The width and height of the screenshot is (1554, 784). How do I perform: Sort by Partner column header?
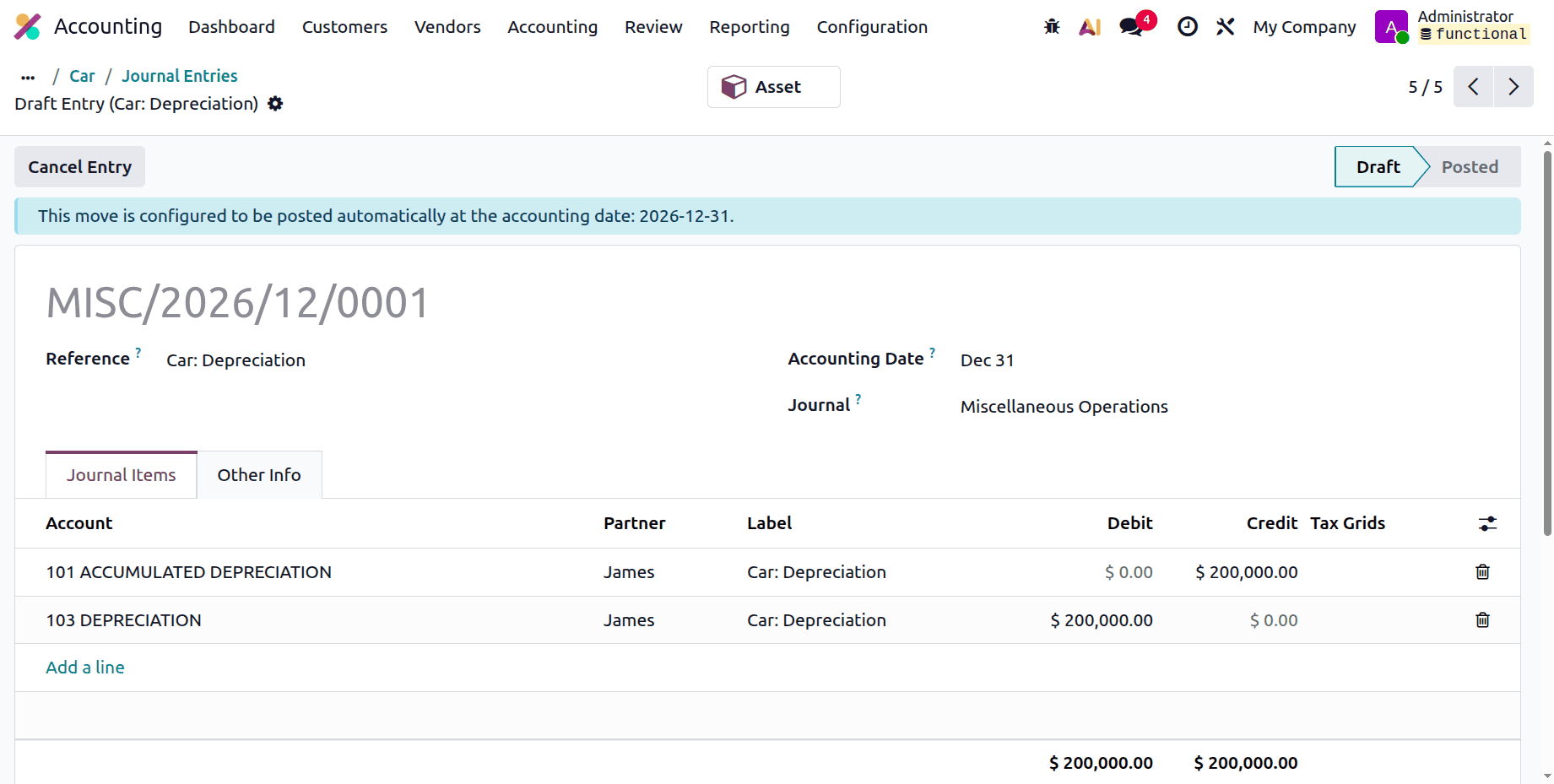635,523
